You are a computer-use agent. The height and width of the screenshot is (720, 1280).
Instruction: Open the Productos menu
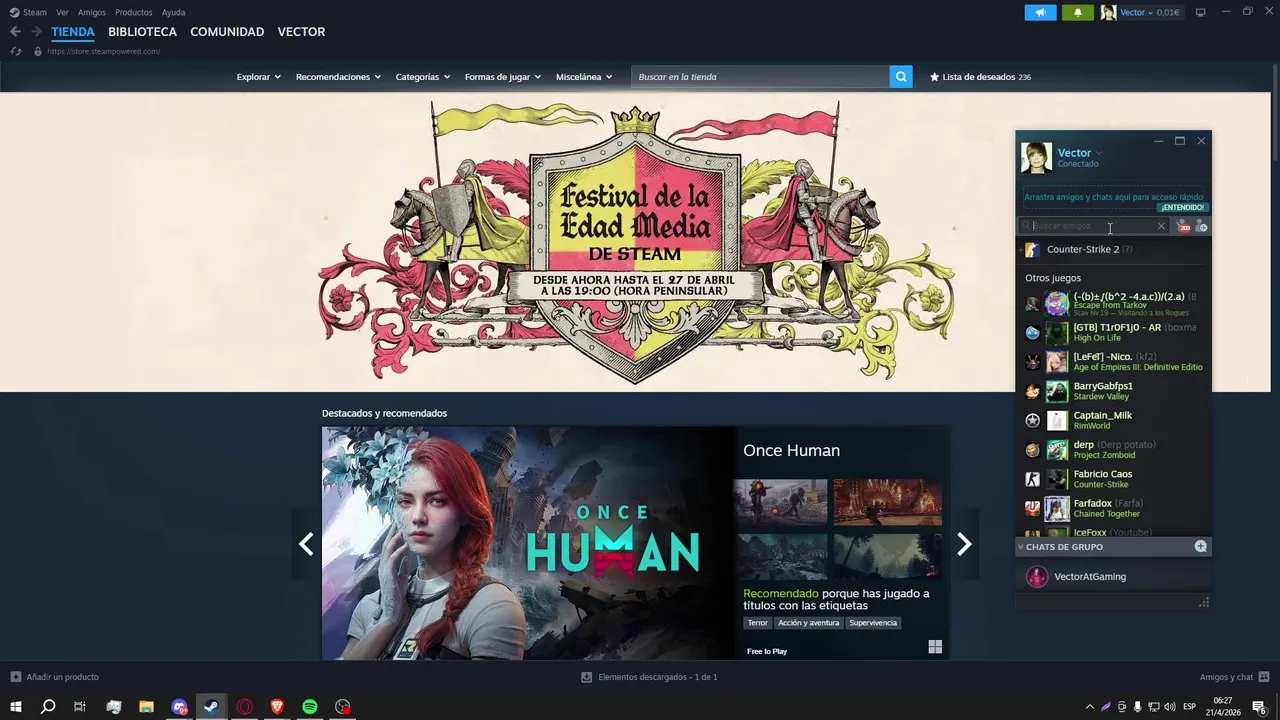pyautogui.click(x=134, y=13)
